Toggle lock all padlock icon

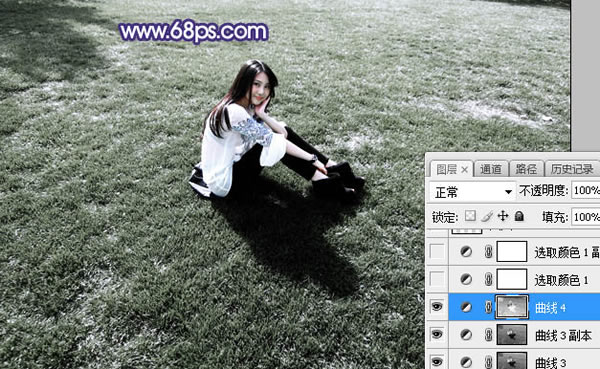click(x=519, y=216)
